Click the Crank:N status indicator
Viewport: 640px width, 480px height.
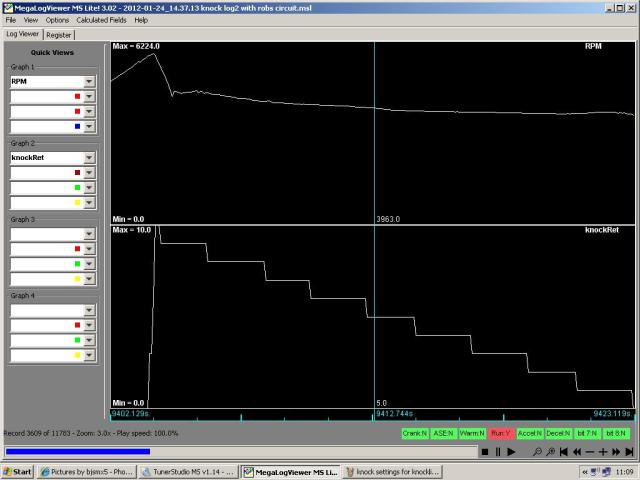(415, 433)
